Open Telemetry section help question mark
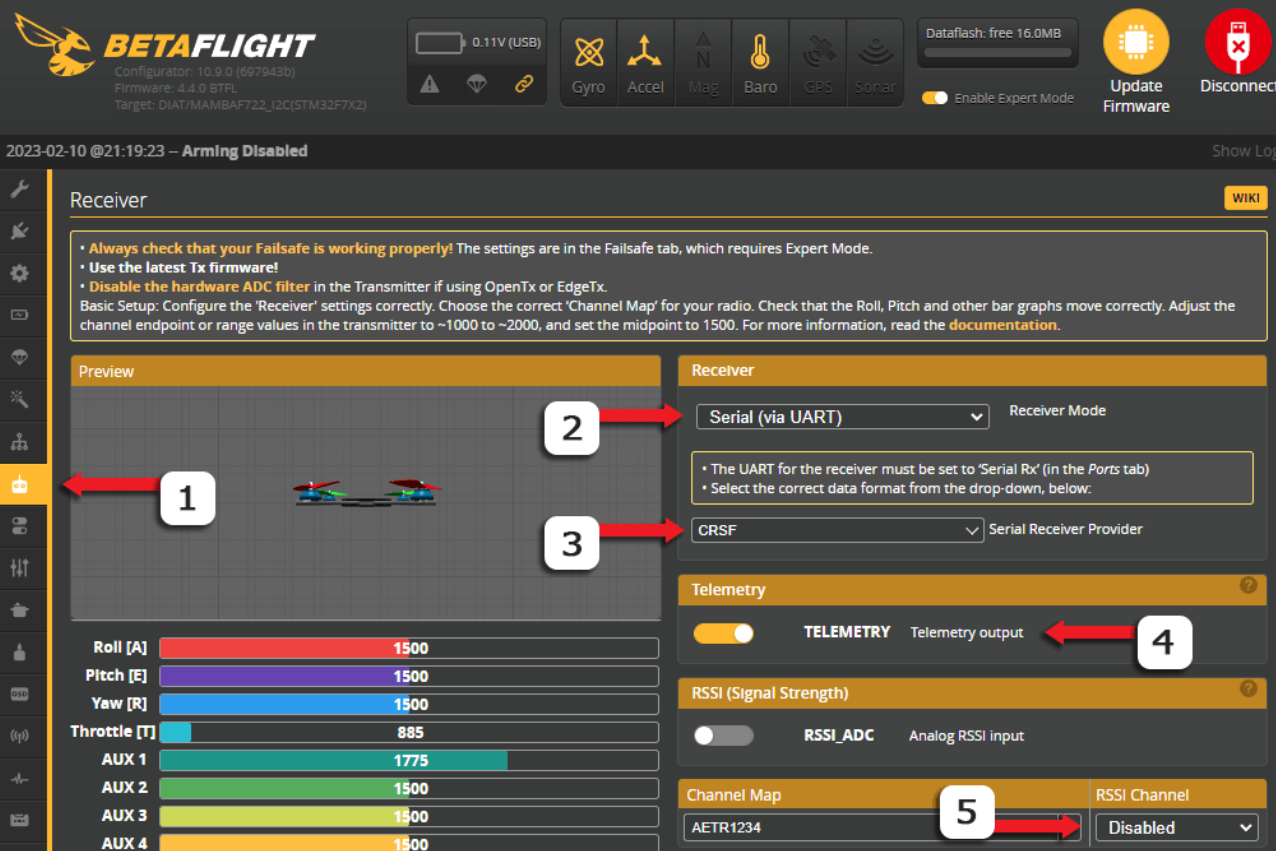 tap(1248, 585)
